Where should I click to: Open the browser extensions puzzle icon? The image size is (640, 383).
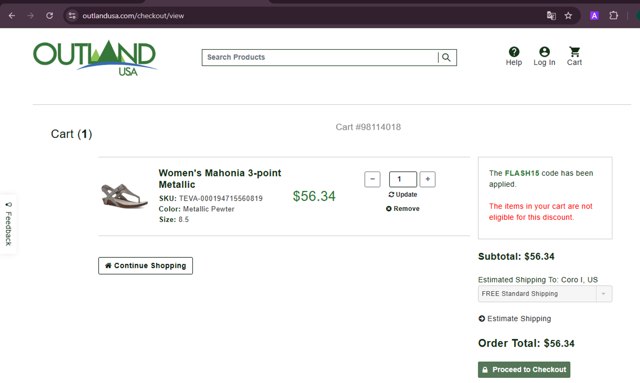[x=613, y=16]
